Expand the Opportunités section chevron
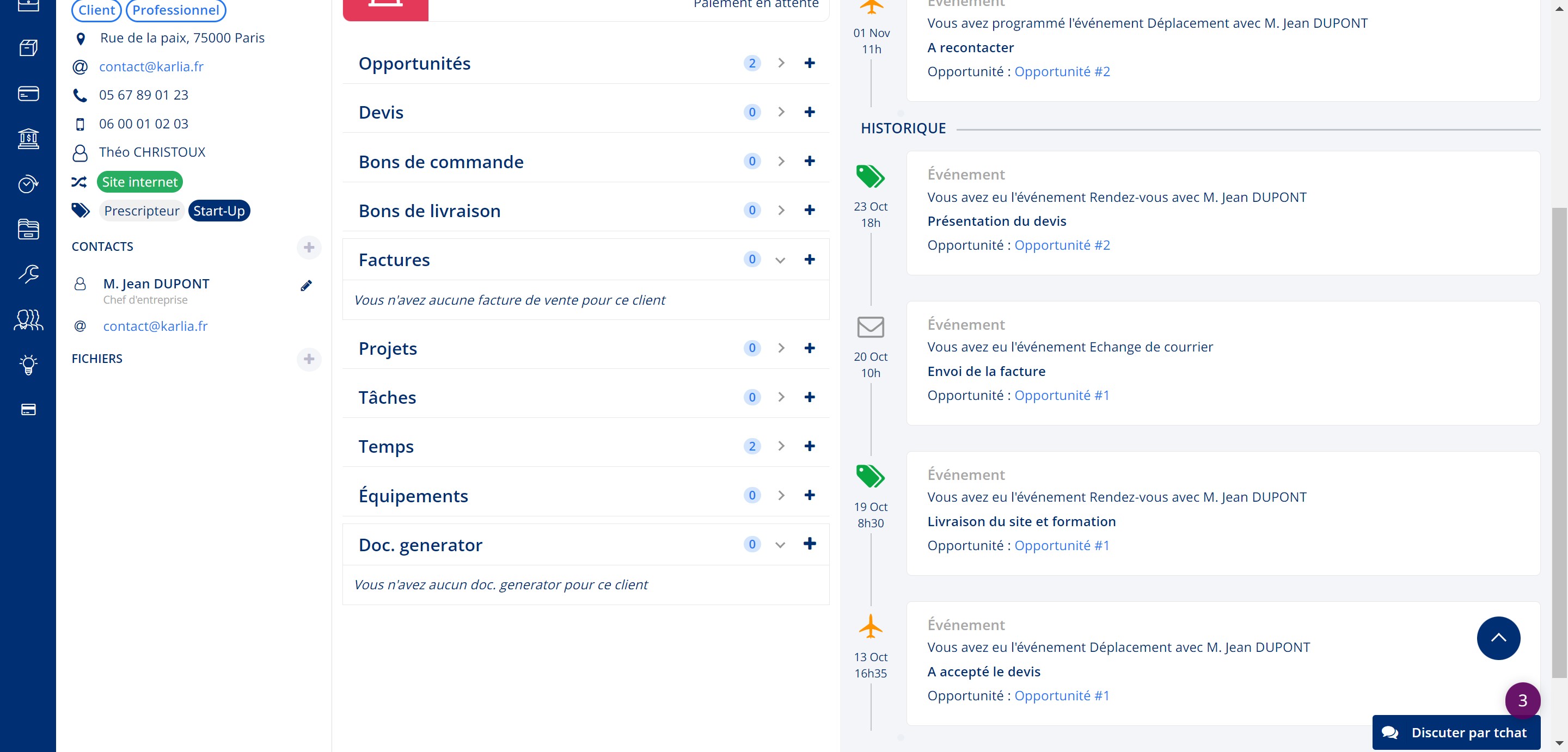Screen dimensions: 1568x752 click(x=781, y=63)
